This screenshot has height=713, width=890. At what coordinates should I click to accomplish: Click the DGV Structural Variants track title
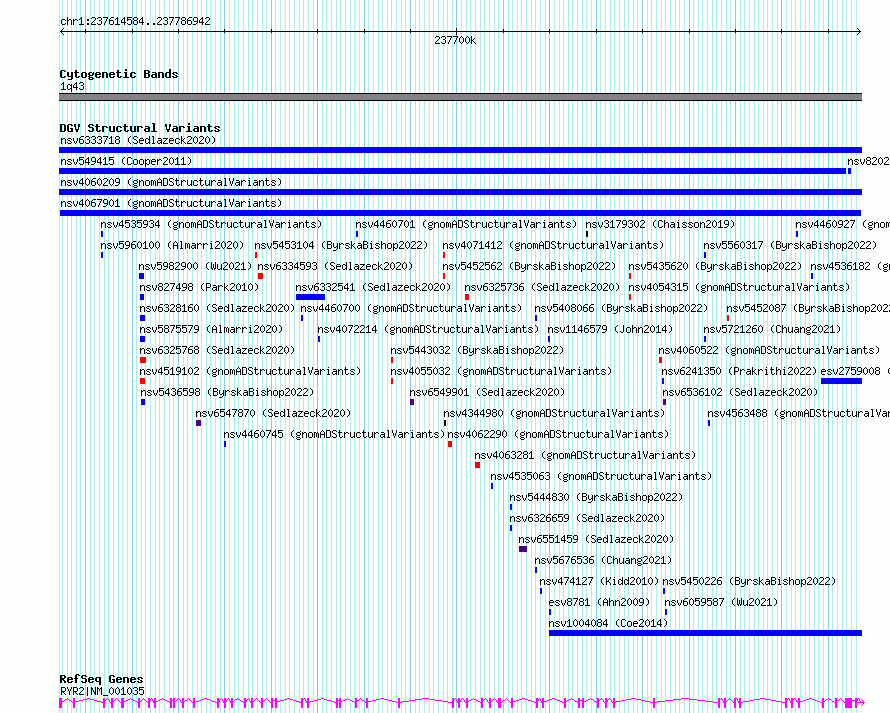(x=140, y=128)
